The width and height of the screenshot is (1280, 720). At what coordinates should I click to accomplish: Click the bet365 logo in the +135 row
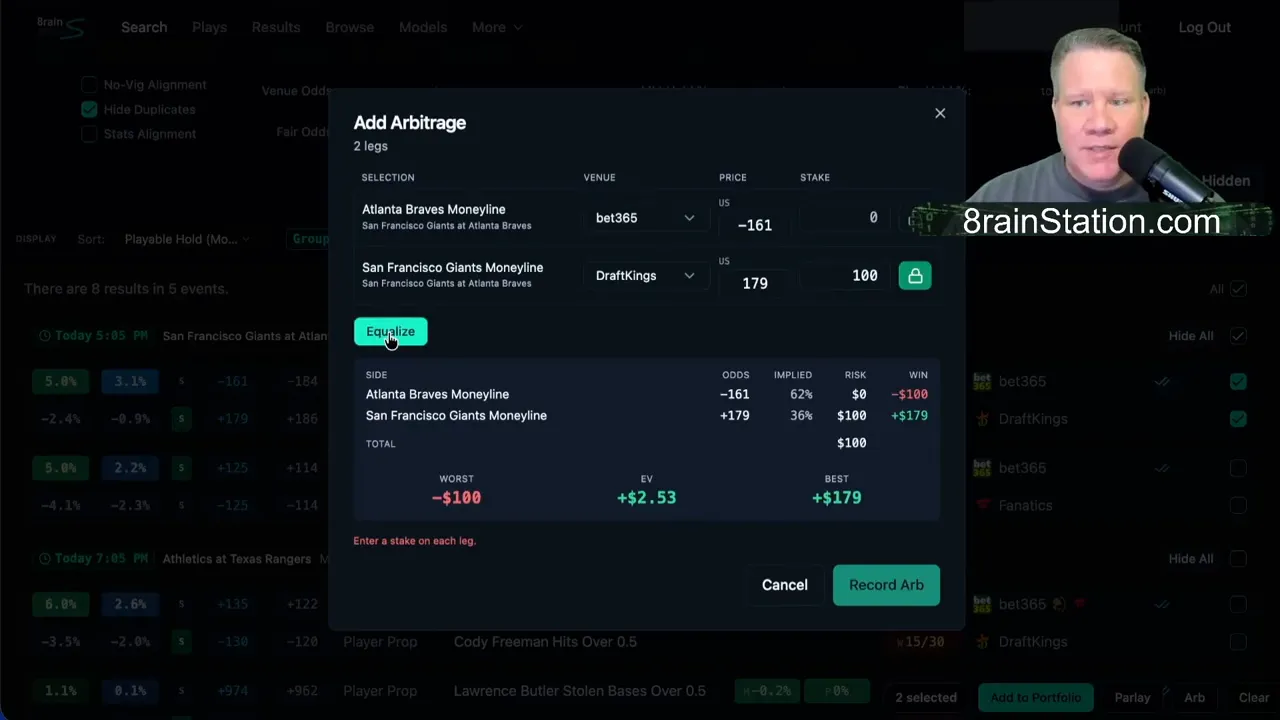(x=982, y=604)
